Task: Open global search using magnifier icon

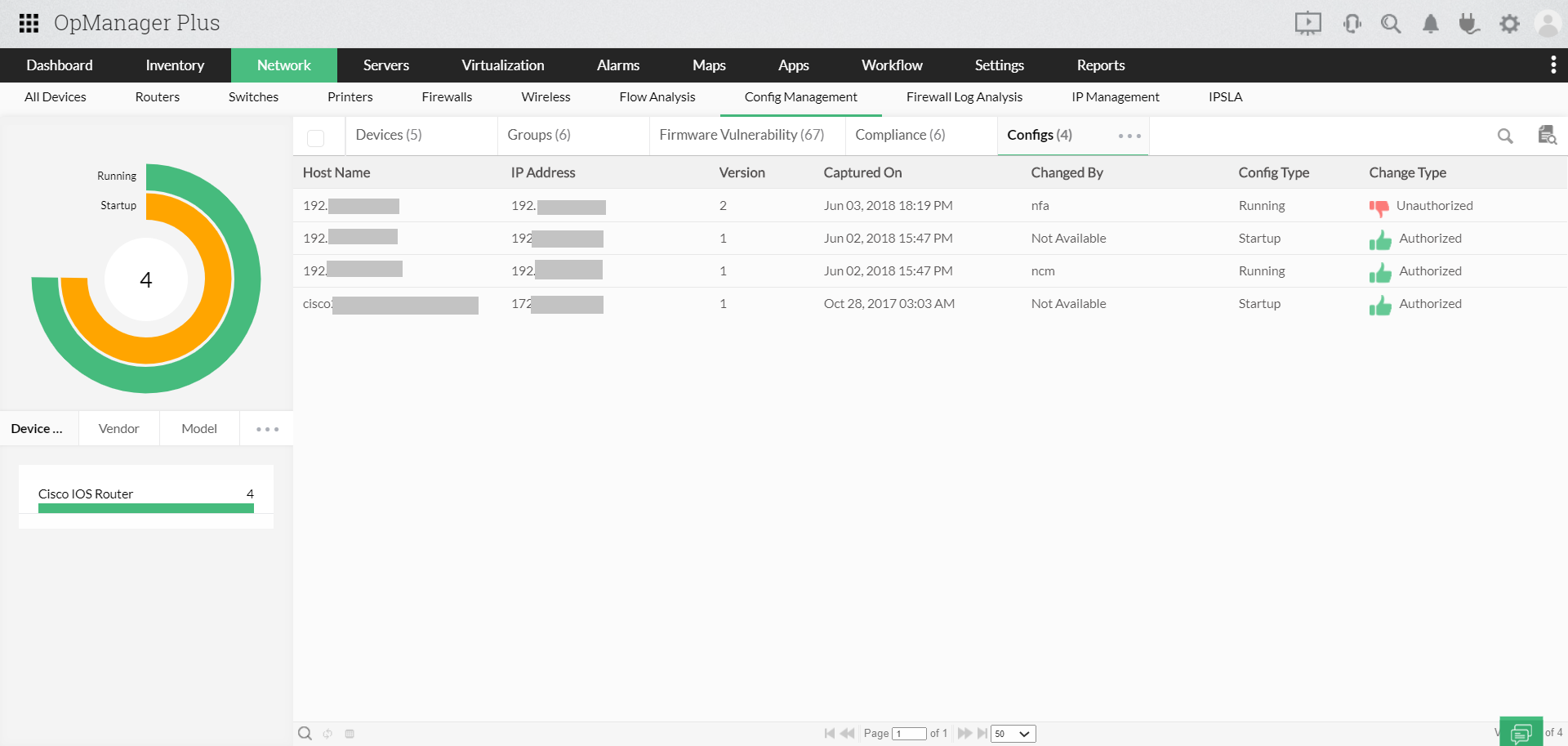Action: pyautogui.click(x=1391, y=23)
